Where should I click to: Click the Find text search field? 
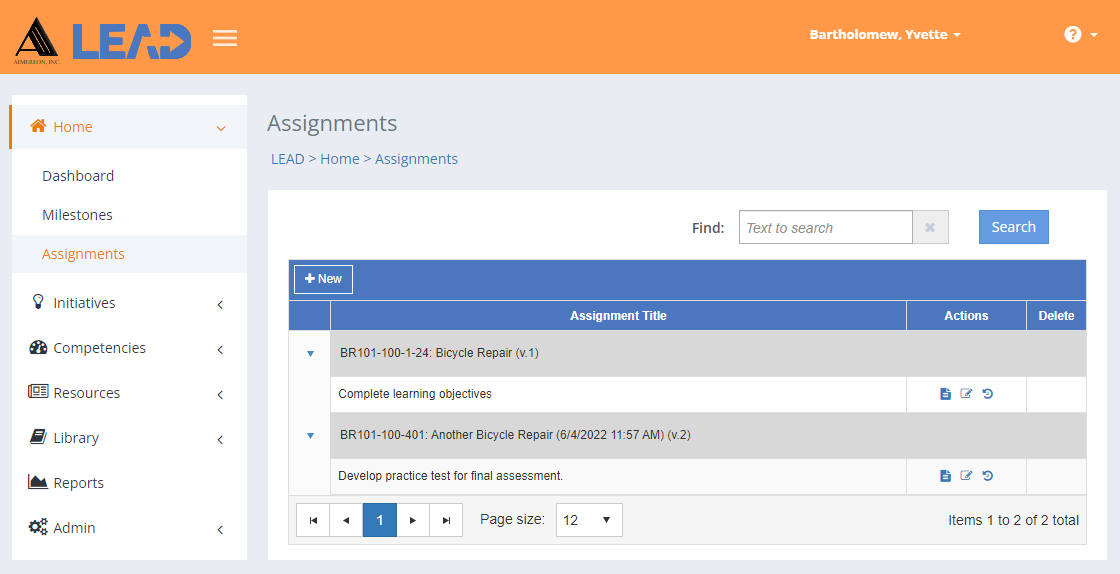[x=826, y=227]
